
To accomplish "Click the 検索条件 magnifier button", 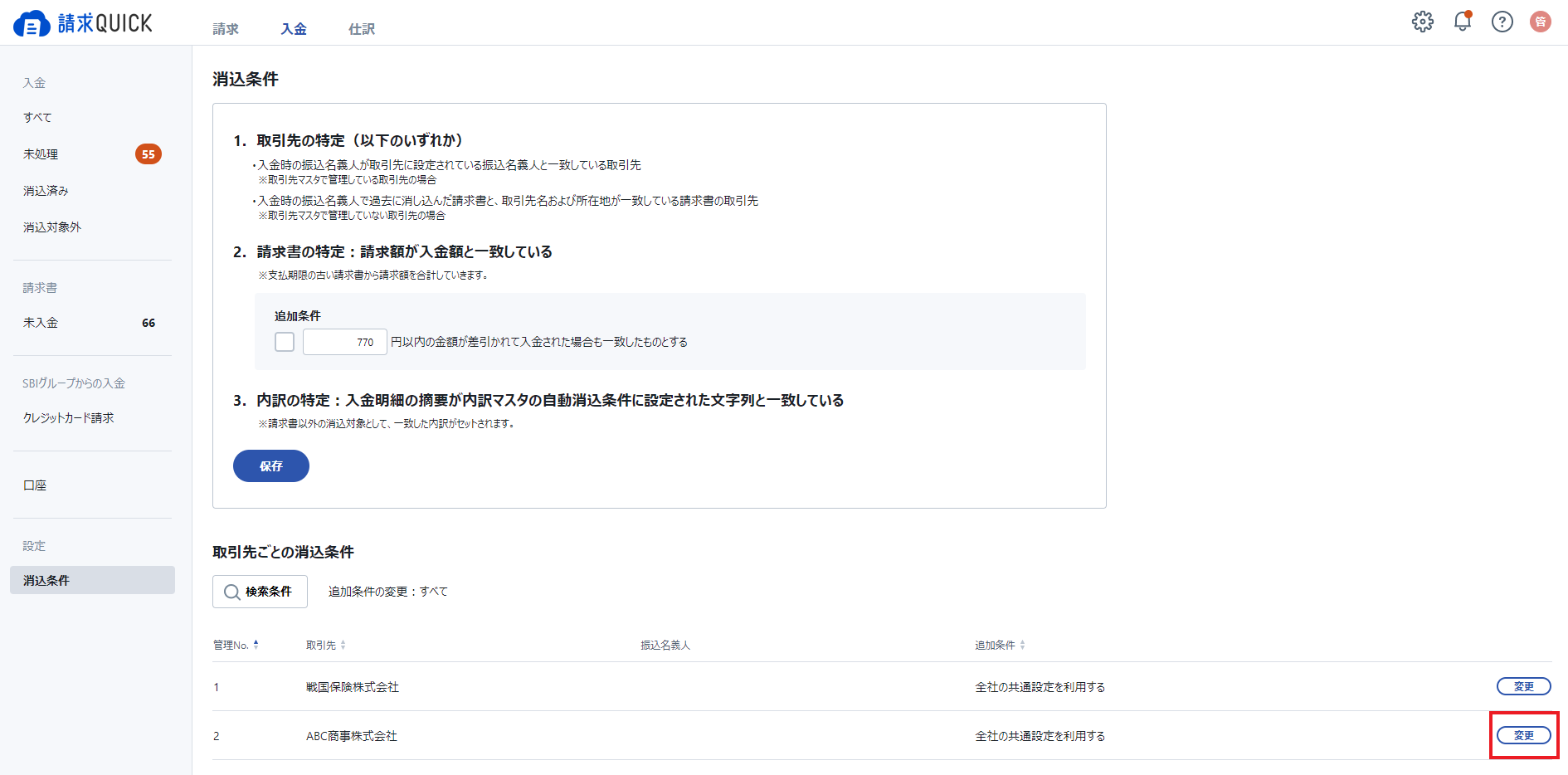I will point(260,592).
